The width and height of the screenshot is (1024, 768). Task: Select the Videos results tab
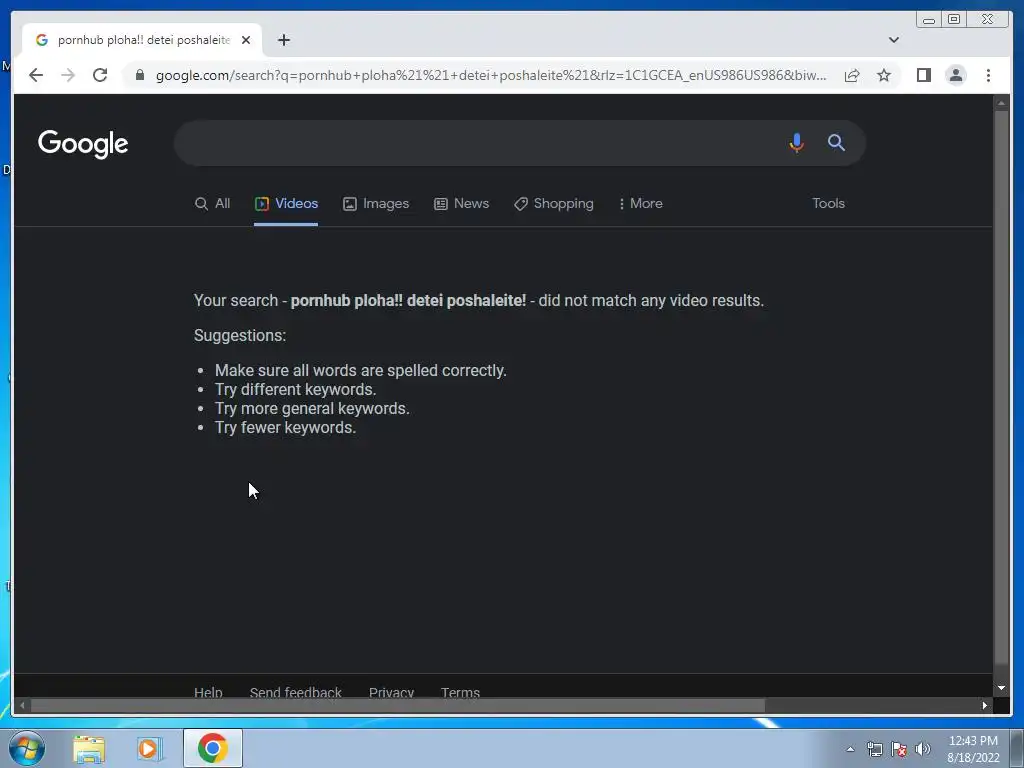pos(286,204)
